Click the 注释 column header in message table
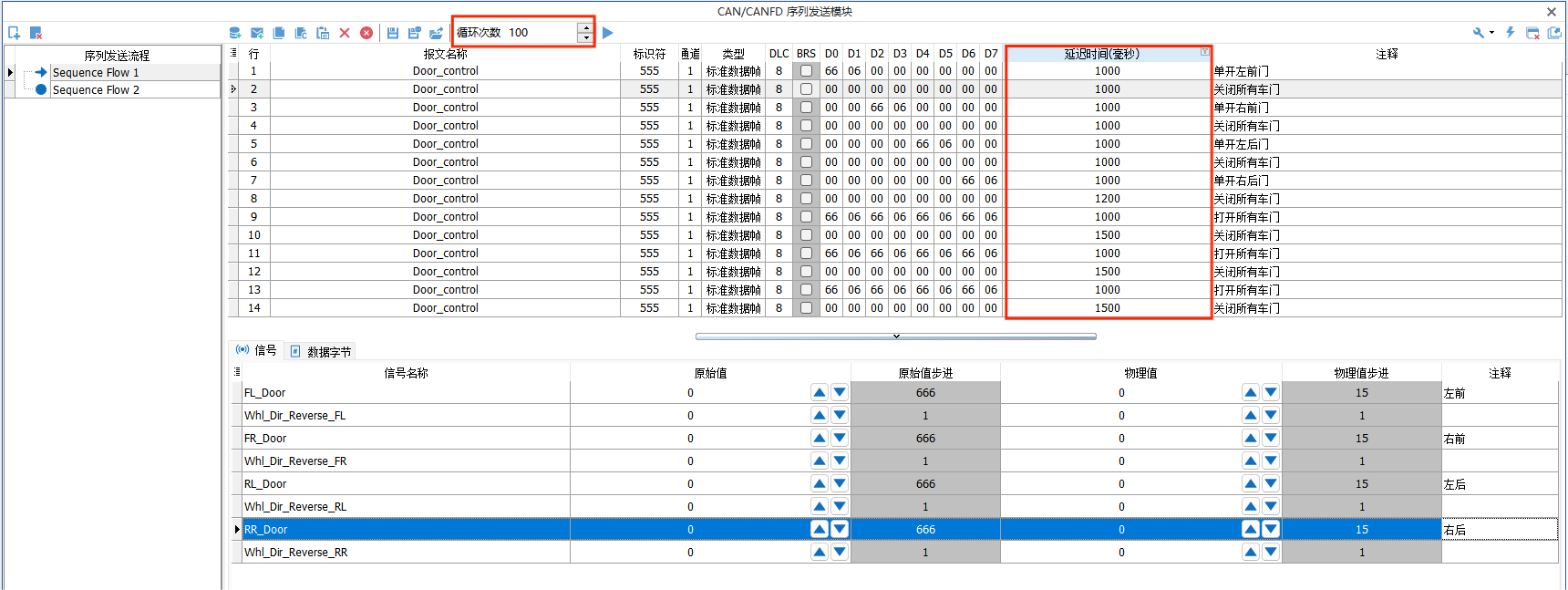The image size is (1568, 590). click(x=1387, y=54)
